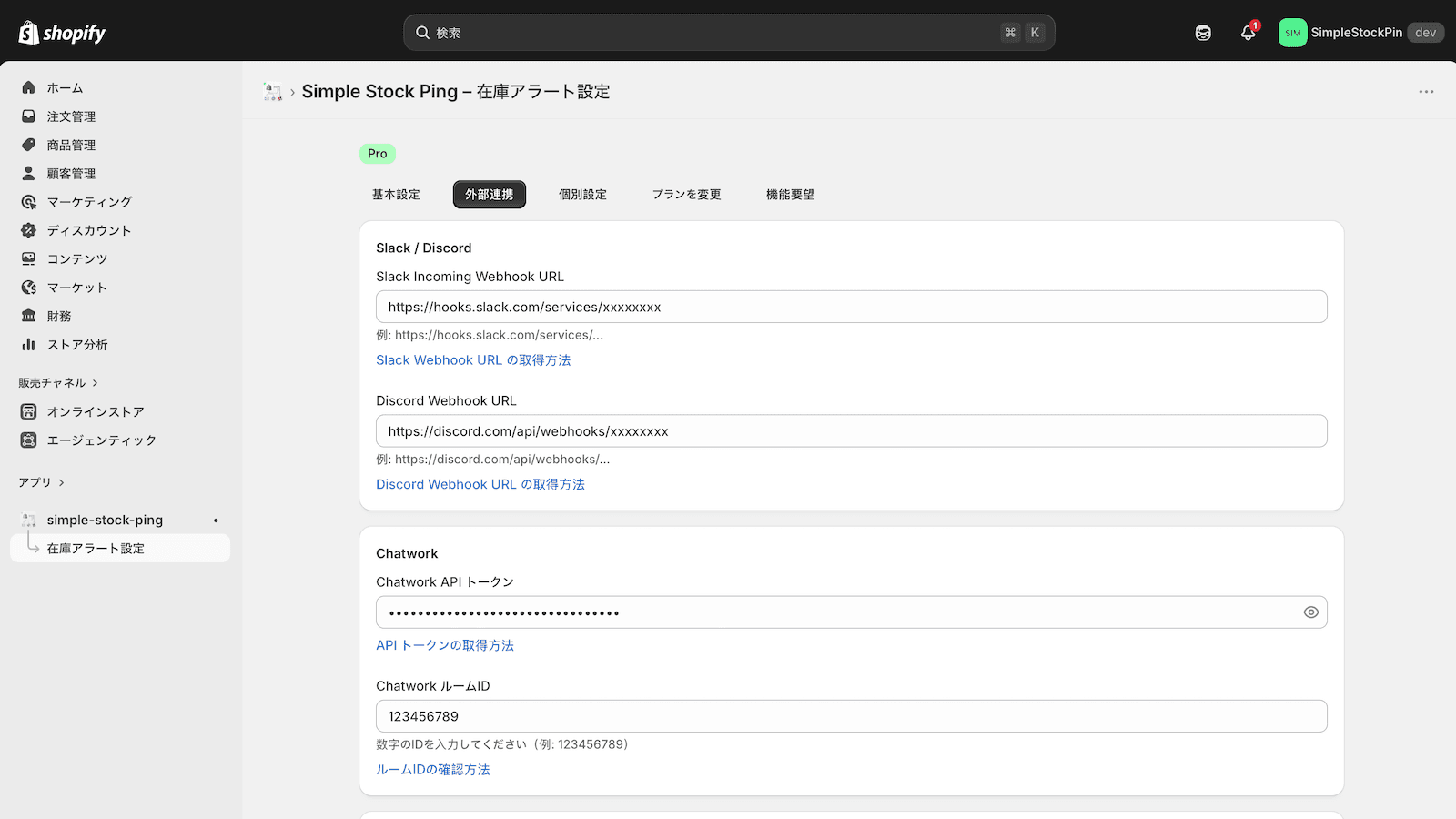Open the three-dot more actions menu

pyautogui.click(x=1426, y=92)
